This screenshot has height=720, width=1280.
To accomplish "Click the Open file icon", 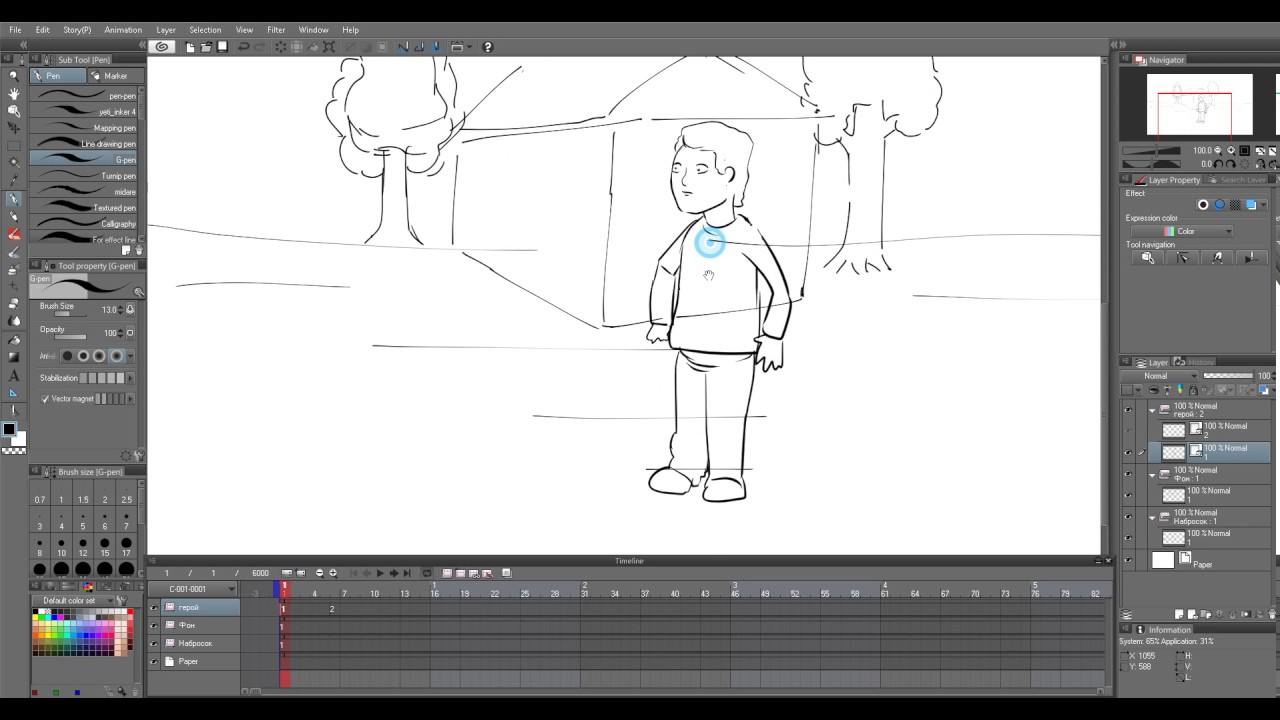I will (206, 46).
